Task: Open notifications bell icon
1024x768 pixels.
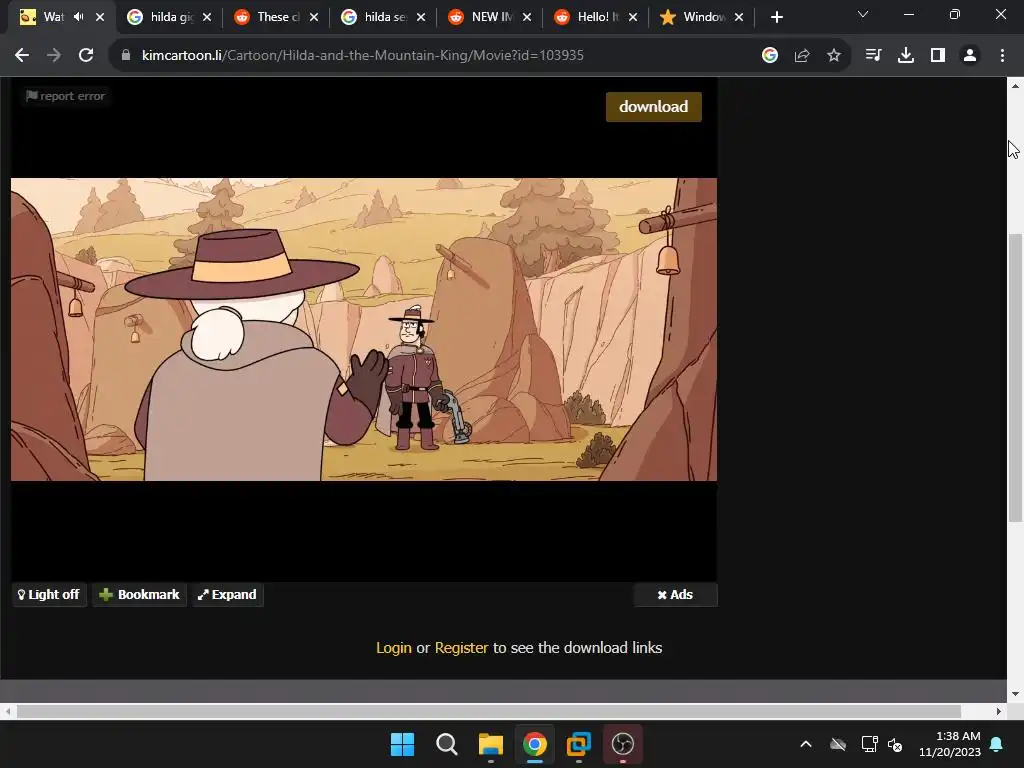Action: click(x=997, y=744)
